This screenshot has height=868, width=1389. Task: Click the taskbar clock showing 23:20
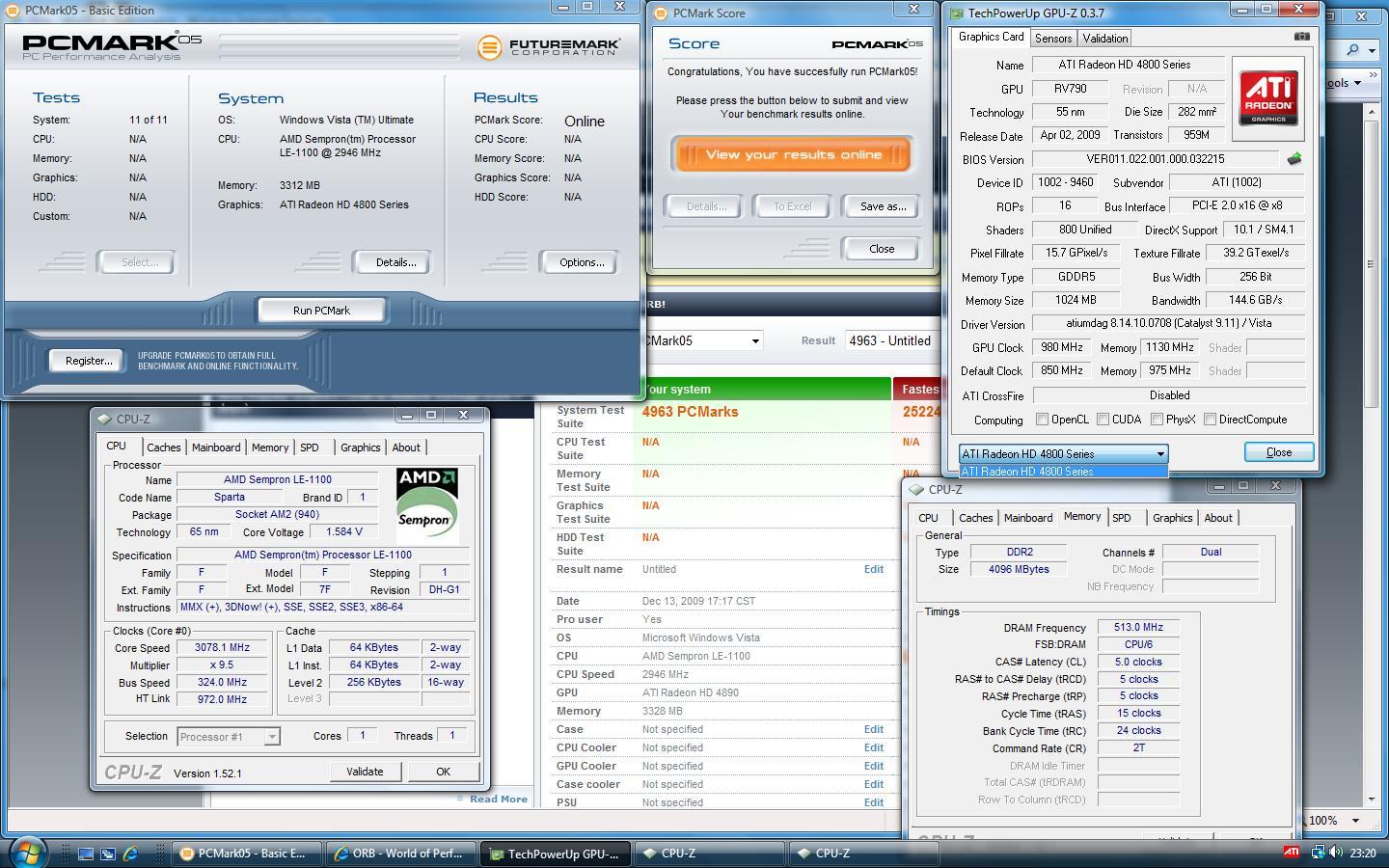coord(1362,853)
